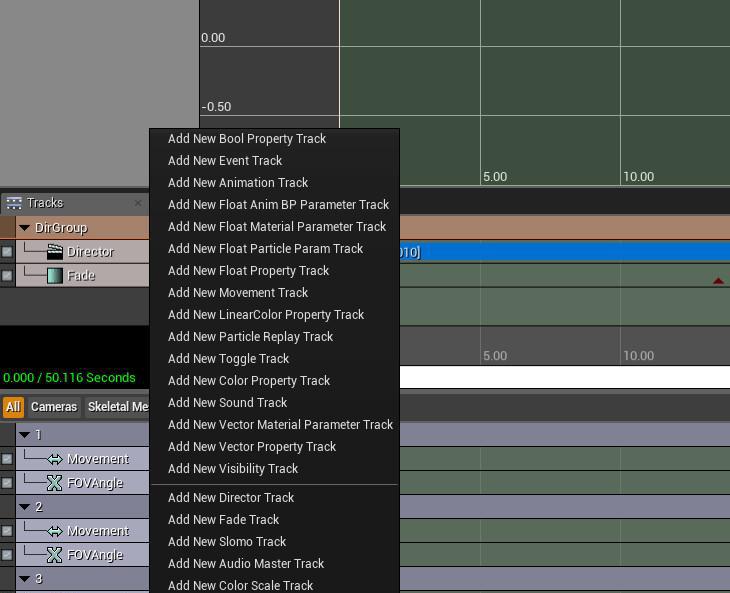Click the Movement icon in group 1

coord(54,459)
